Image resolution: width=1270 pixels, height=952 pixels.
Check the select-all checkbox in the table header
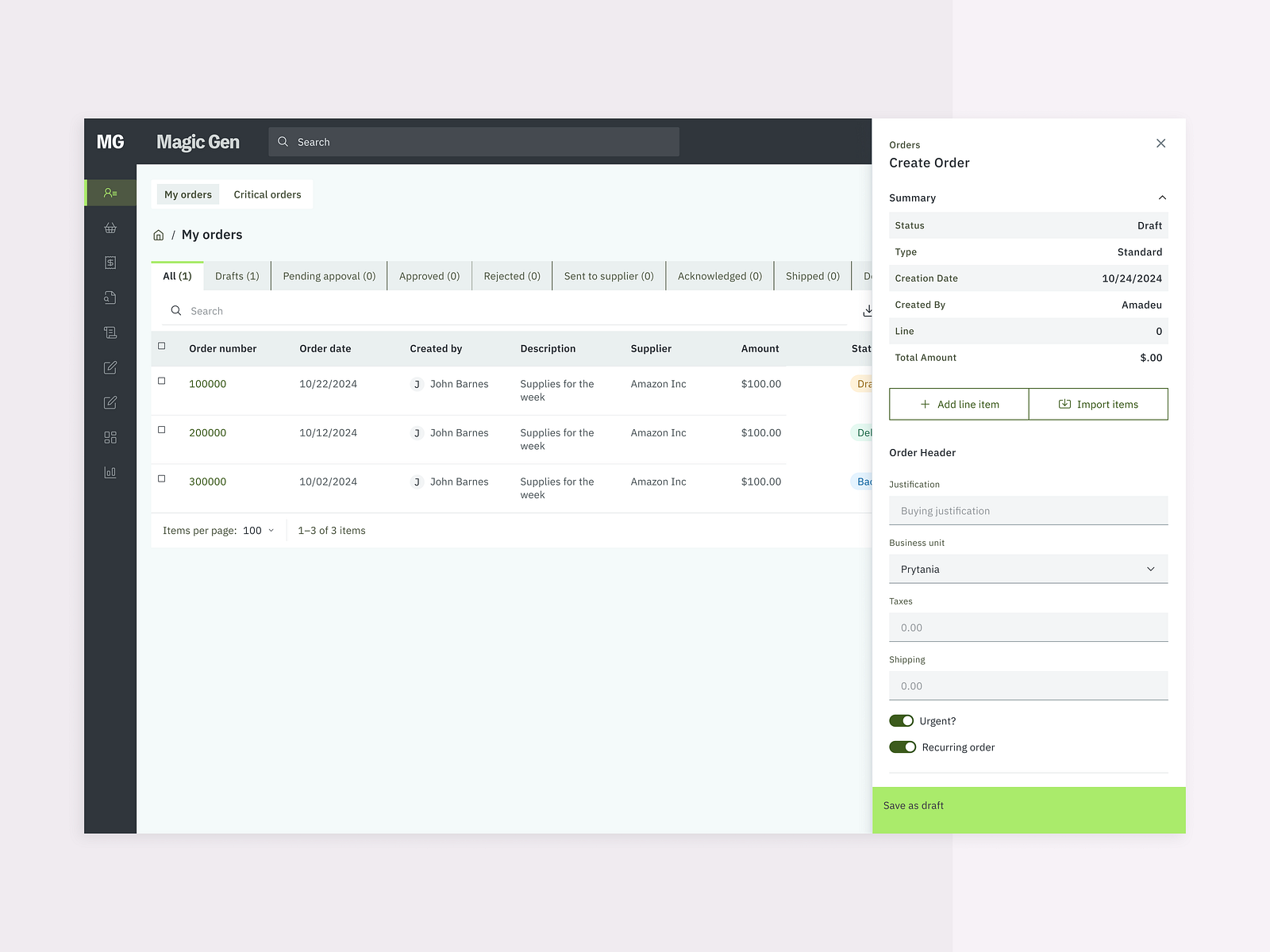point(162,347)
